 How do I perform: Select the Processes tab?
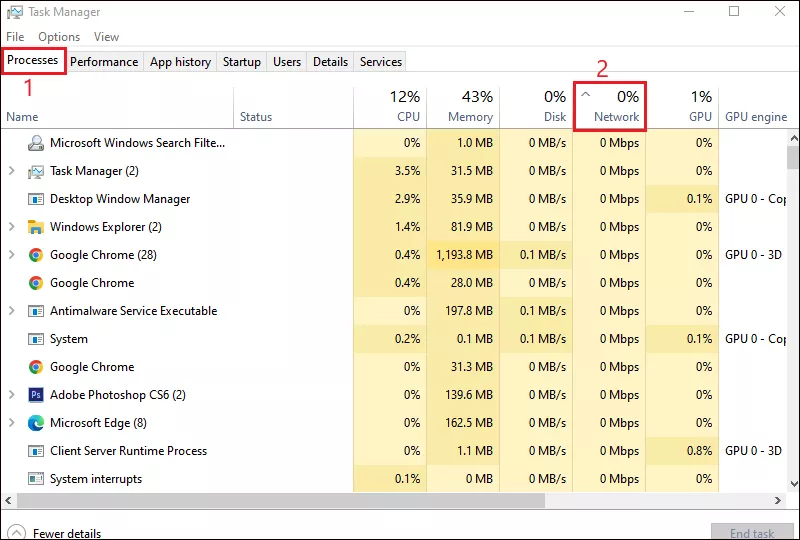33,60
